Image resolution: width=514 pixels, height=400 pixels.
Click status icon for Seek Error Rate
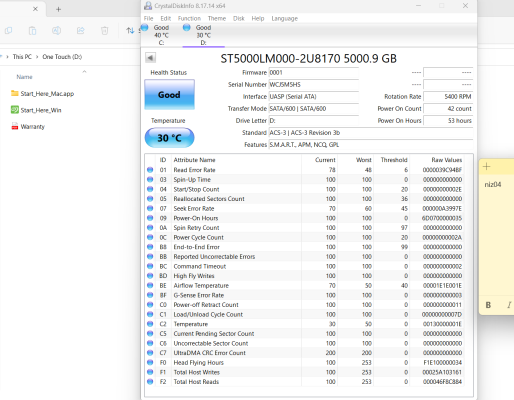150,208
